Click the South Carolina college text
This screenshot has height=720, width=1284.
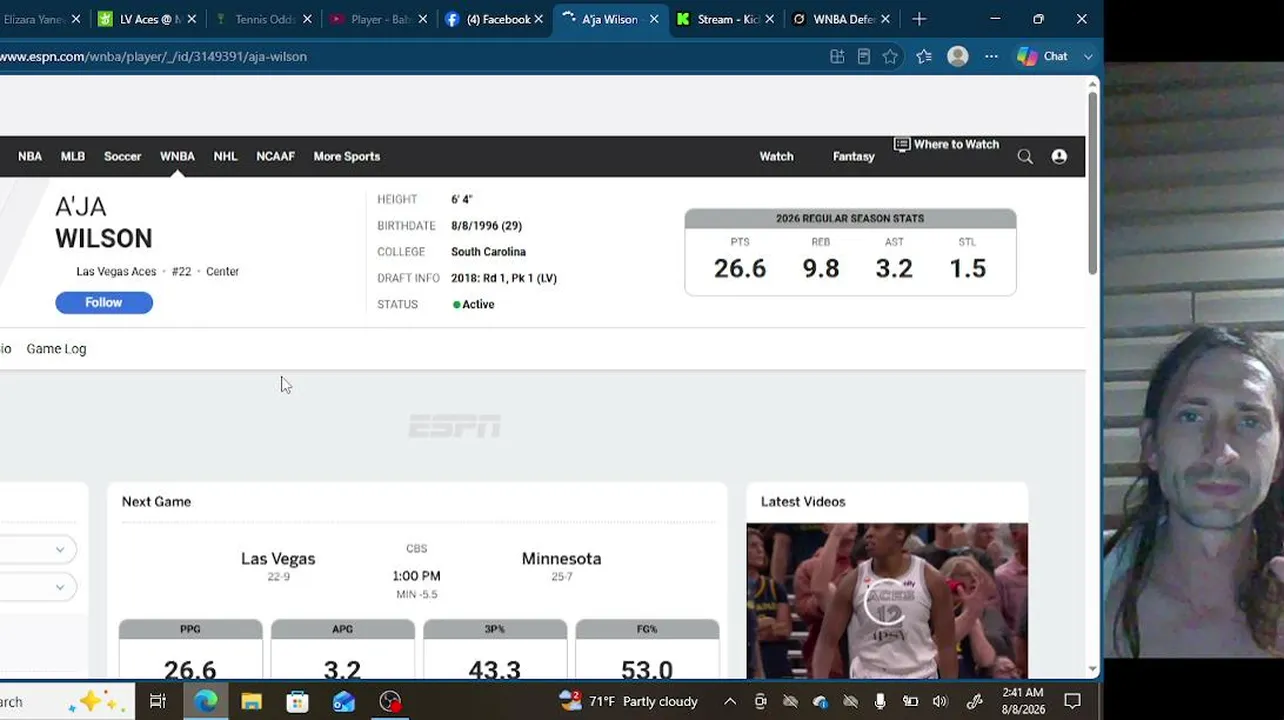pos(488,252)
